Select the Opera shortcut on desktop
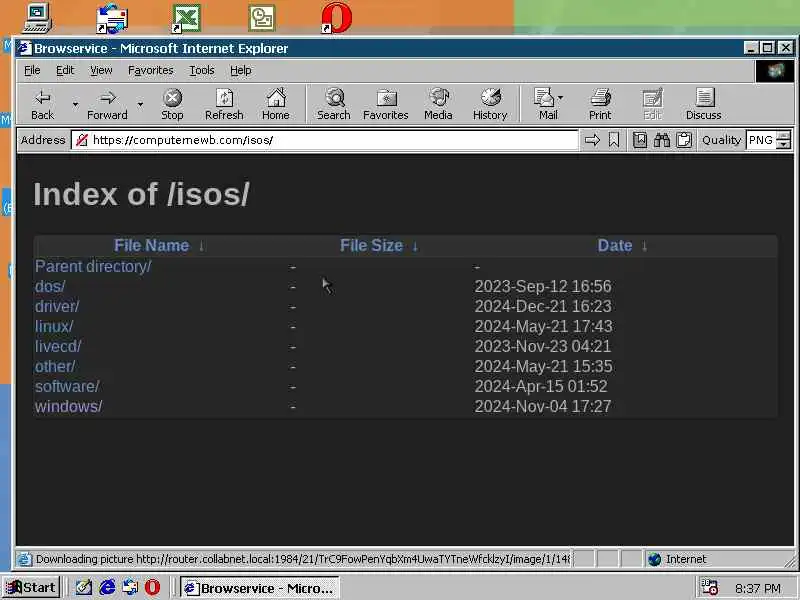 pos(337,18)
